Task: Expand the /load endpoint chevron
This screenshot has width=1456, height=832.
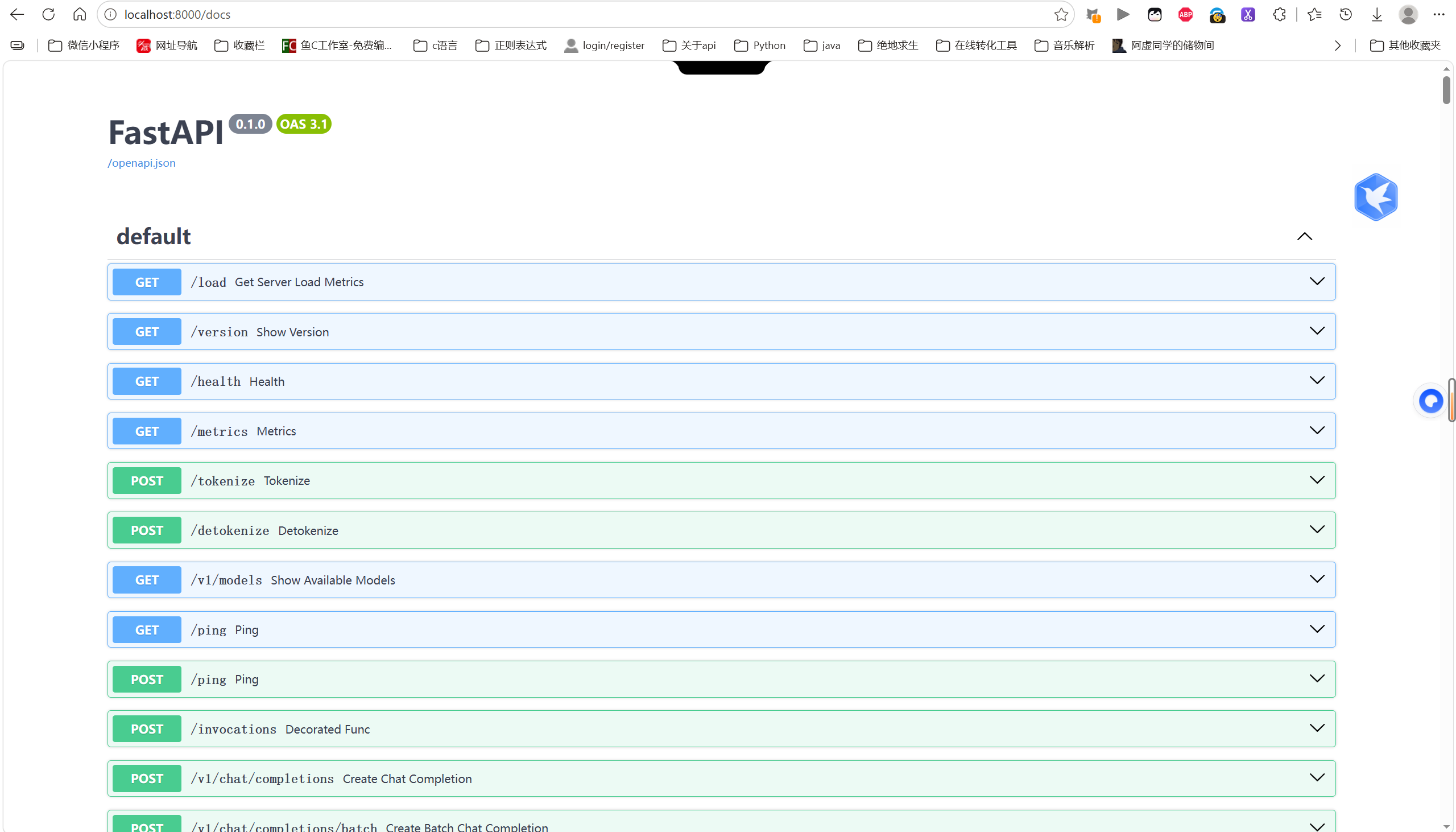Action: pos(1317,281)
